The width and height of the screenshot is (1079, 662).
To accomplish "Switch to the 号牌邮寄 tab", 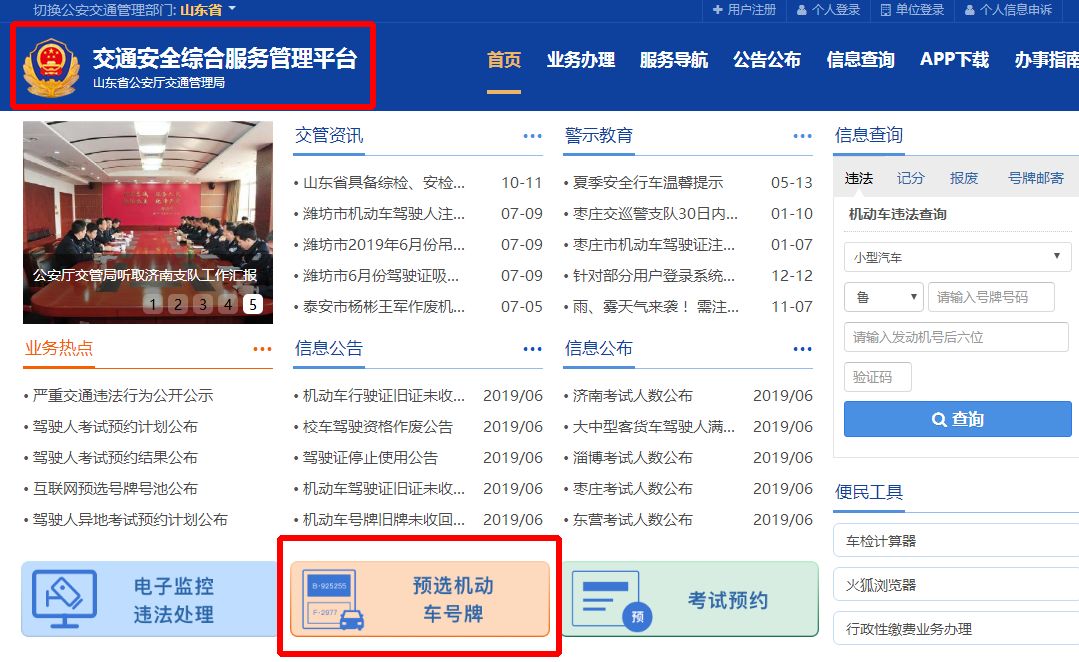I will (x=1038, y=178).
